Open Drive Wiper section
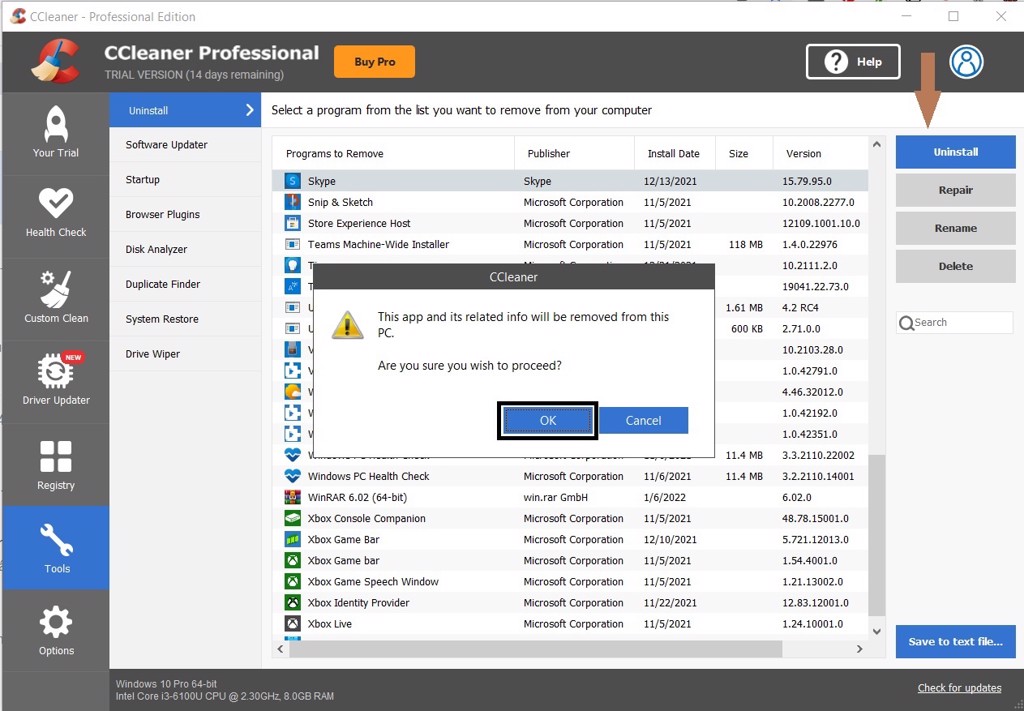This screenshot has width=1024, height=711. pyautogui.click(x=185, y=354)
